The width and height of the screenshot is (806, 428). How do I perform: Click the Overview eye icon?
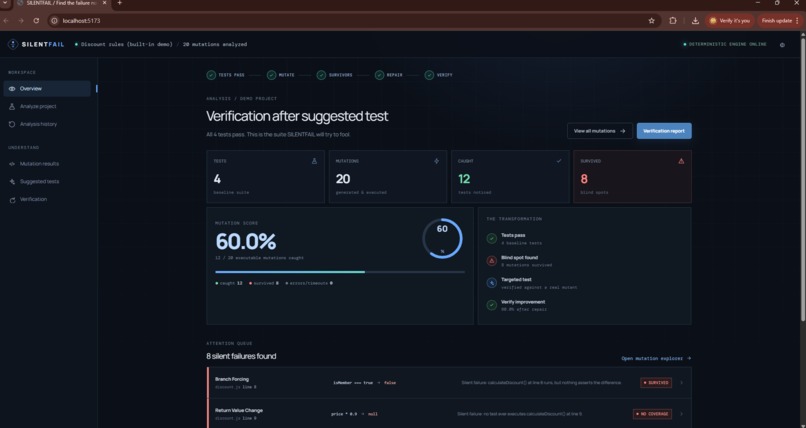[12, 89]
